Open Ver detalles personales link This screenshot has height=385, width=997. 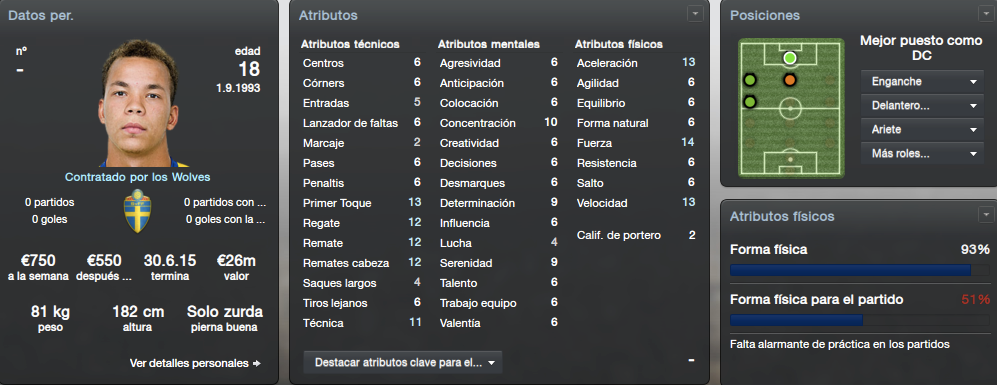pos(195,363)
